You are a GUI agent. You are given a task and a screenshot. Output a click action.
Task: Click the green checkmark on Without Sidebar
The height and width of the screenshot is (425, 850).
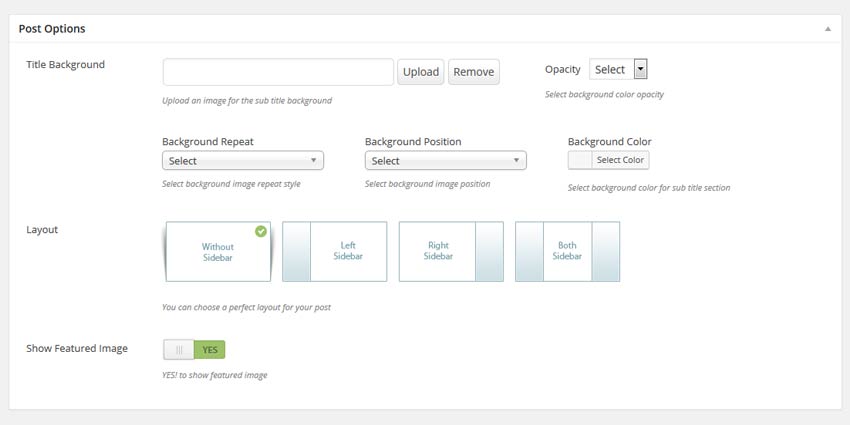click(x=261, y=231)
